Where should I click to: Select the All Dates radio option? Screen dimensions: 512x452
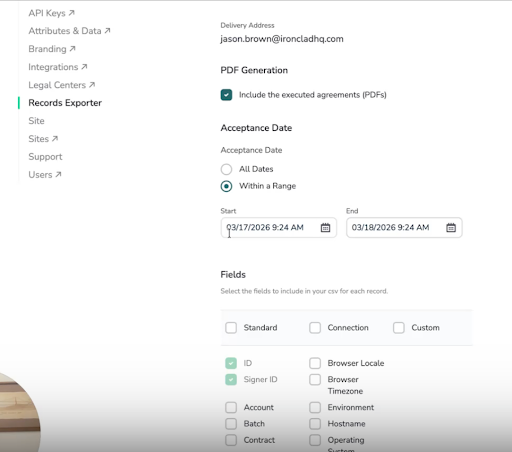226,169
